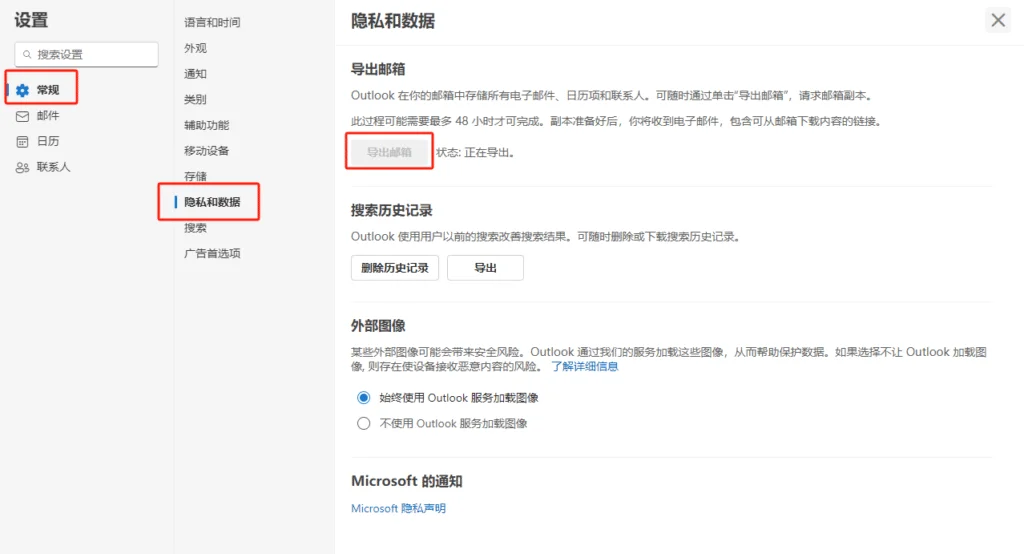Open 外观 settings section

(x=195, y=48)
